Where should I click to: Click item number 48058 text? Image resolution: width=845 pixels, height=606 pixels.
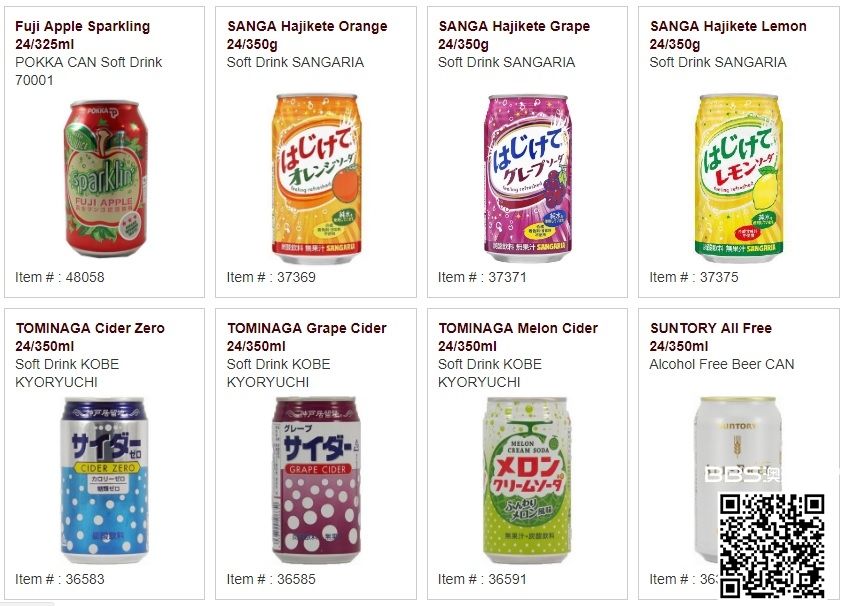pyautogui.click(x=60, y=277)
